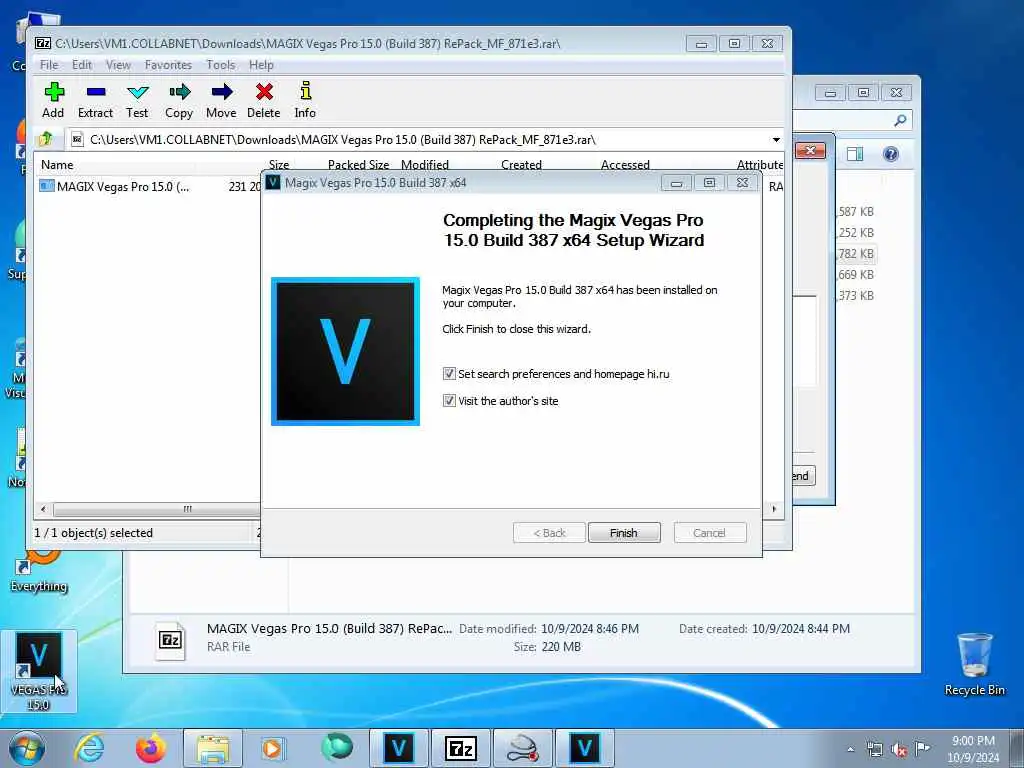Click the Explorer search magnifier icon
1024x768 pixels.
click(900, 120)
